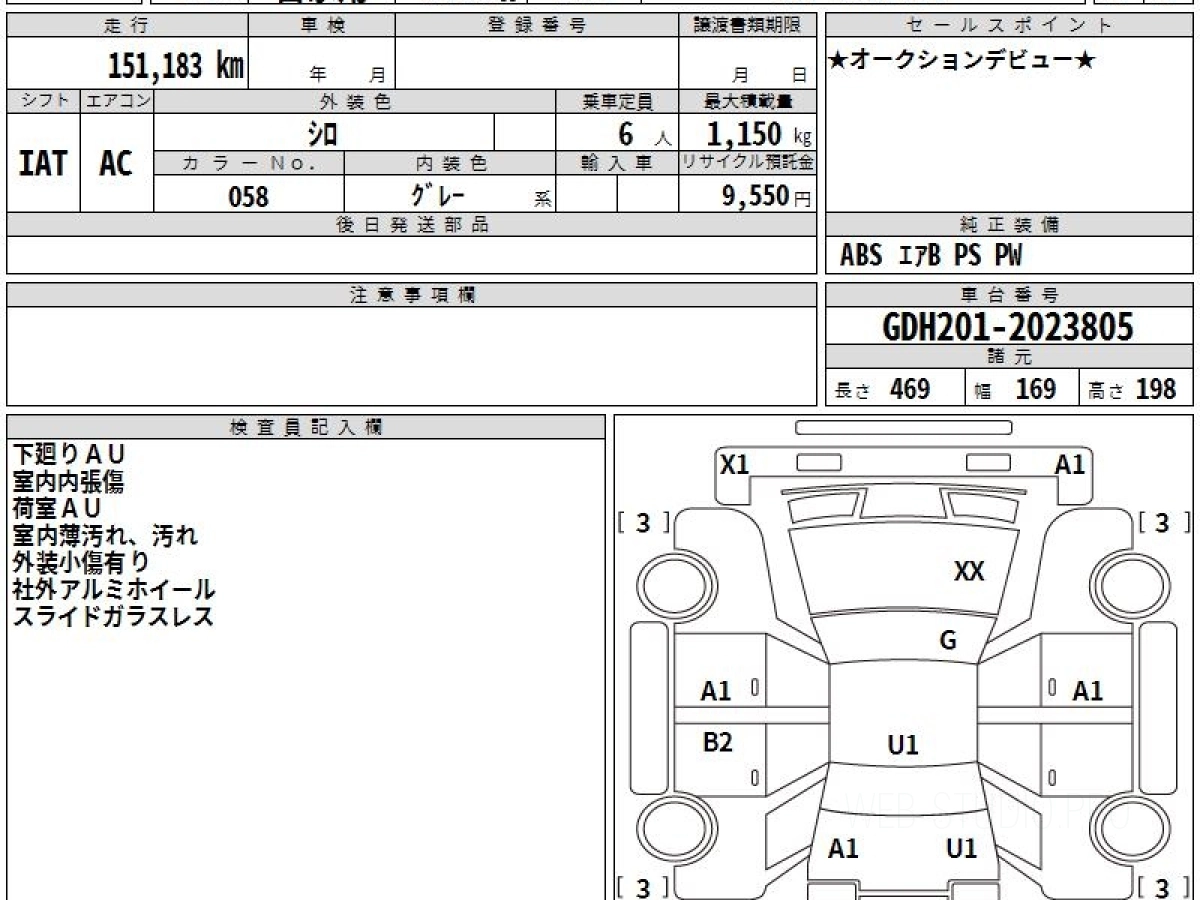Click the A1 mark on the front bumper

coord(1070,464)
